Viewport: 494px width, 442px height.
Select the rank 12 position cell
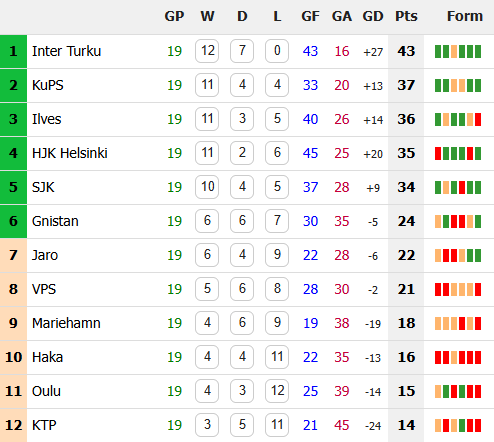(x=13, y=425)
